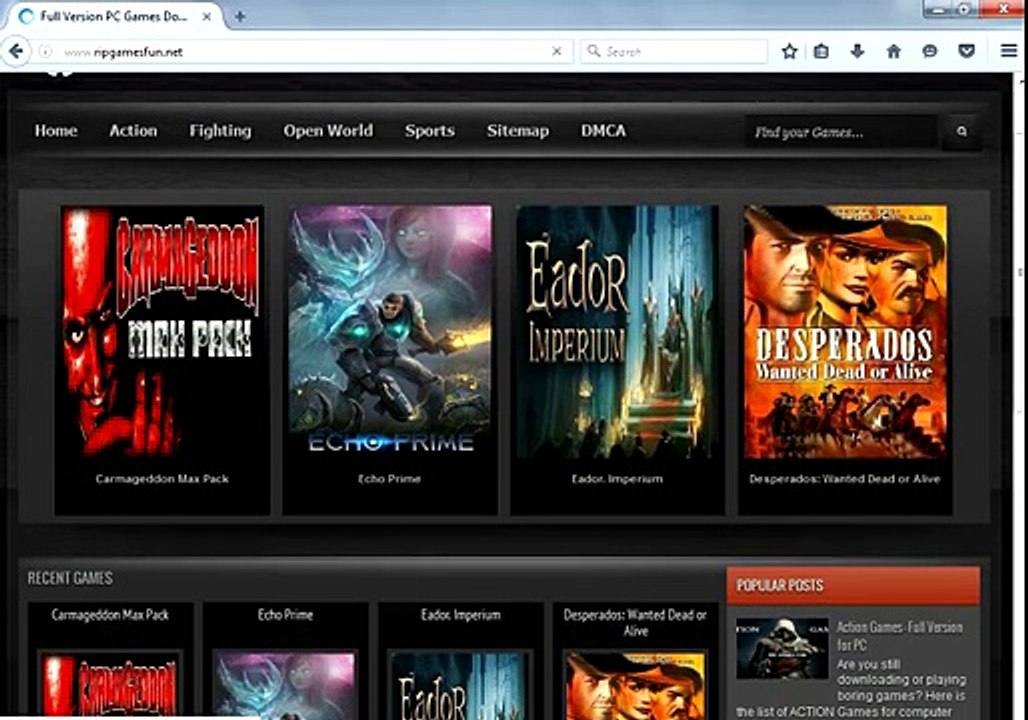Open the DMCA page
The height and width of the screenshot is (720, 1028).
coord(603,130)
